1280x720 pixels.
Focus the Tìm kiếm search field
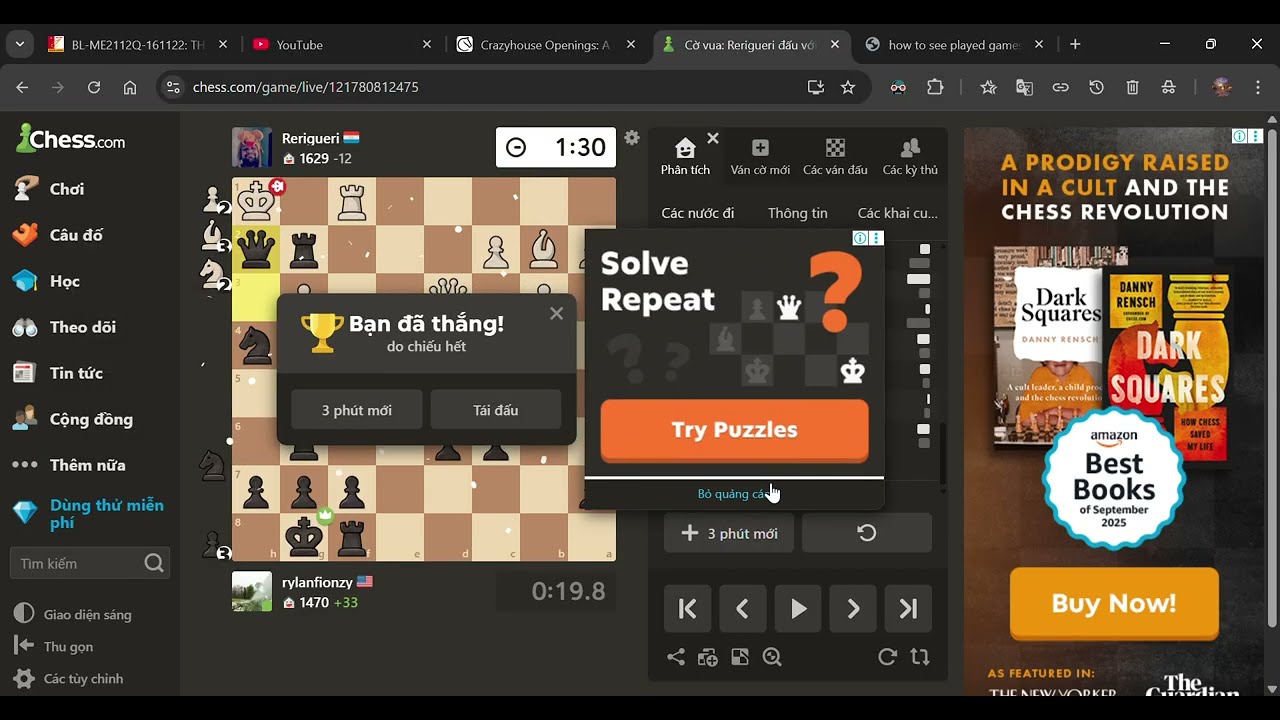[90, 563]
